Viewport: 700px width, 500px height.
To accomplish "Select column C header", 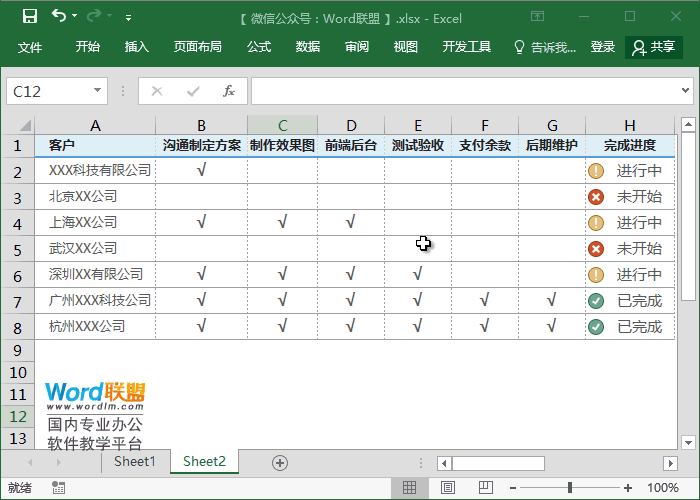I will 283,125.
